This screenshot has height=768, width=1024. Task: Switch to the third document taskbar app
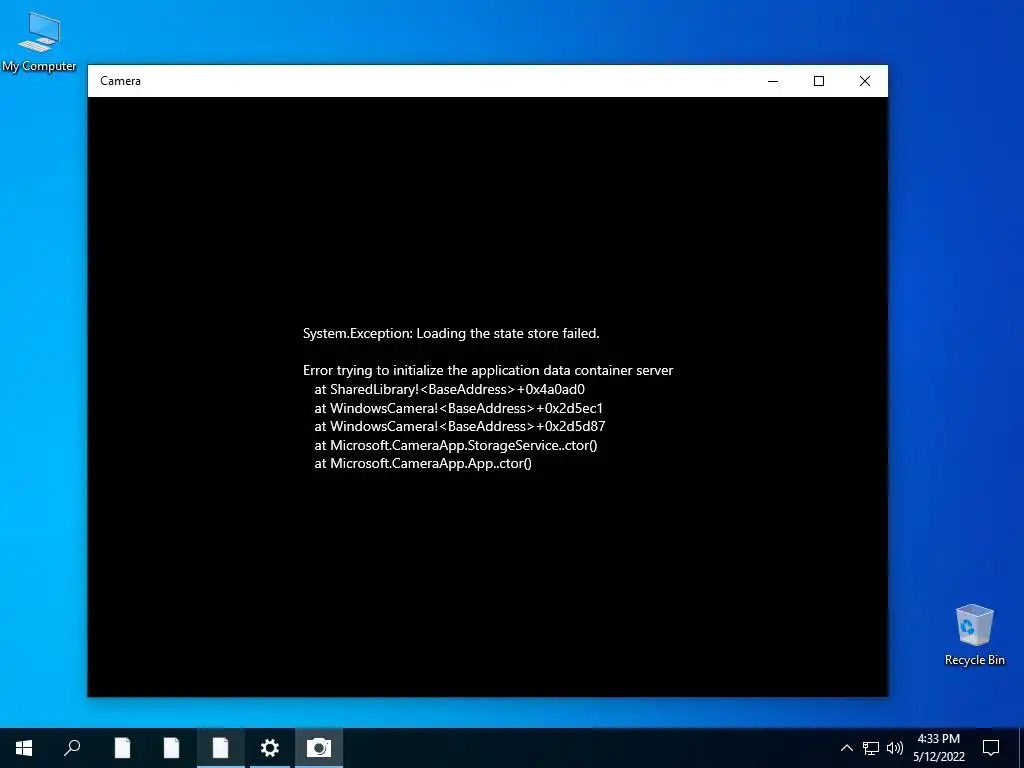pos(221,748)
